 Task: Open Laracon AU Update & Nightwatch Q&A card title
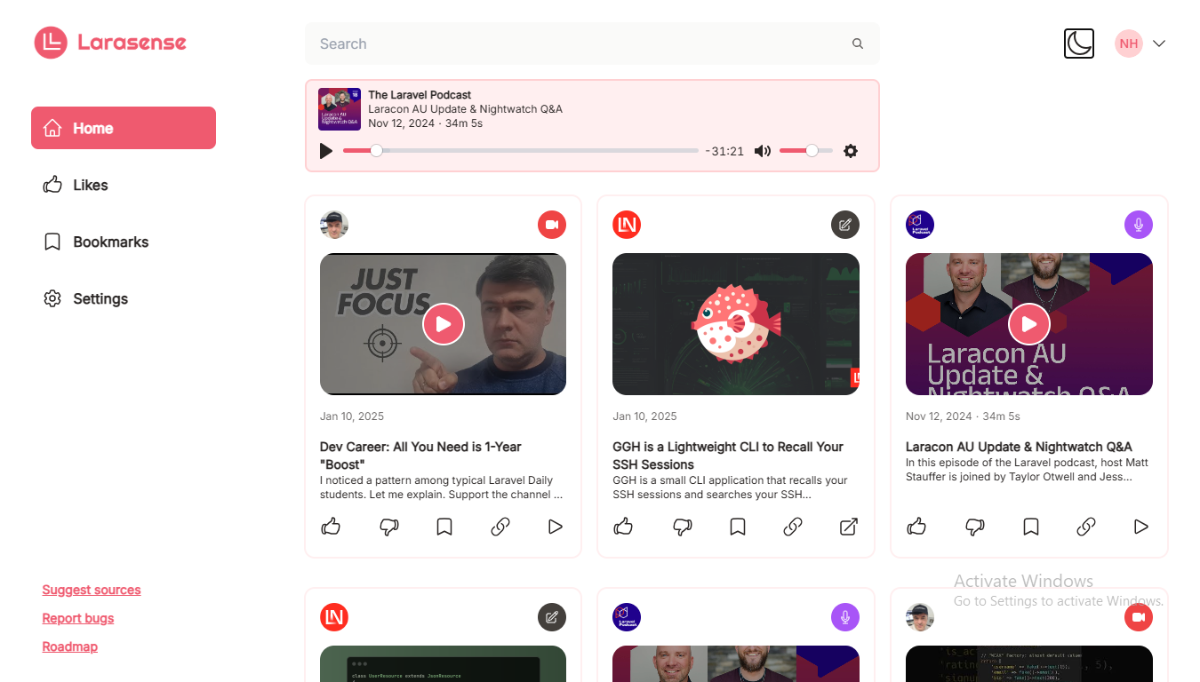coord(1019,447)
